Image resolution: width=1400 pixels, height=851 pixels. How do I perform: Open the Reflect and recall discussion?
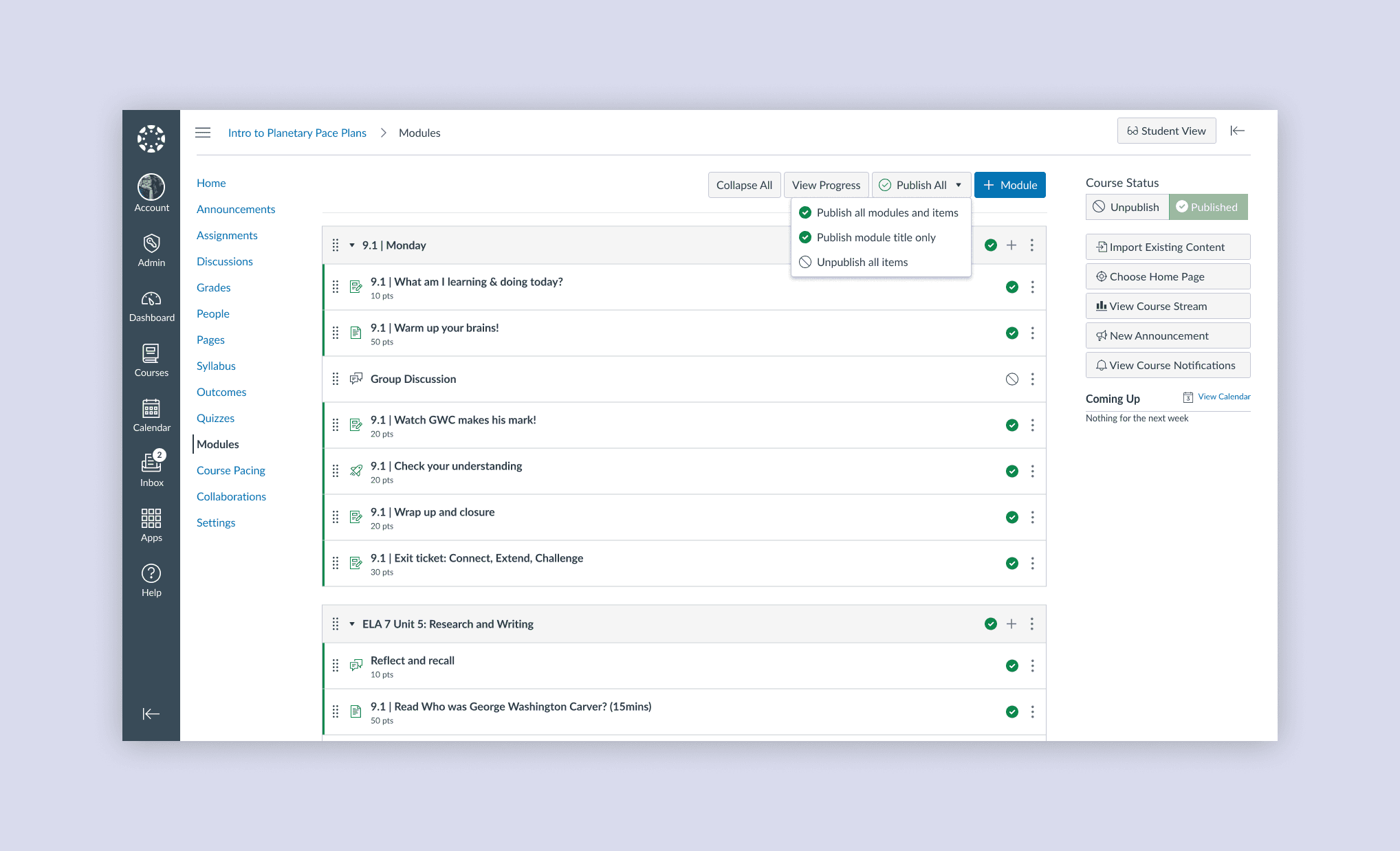(413, 661)
